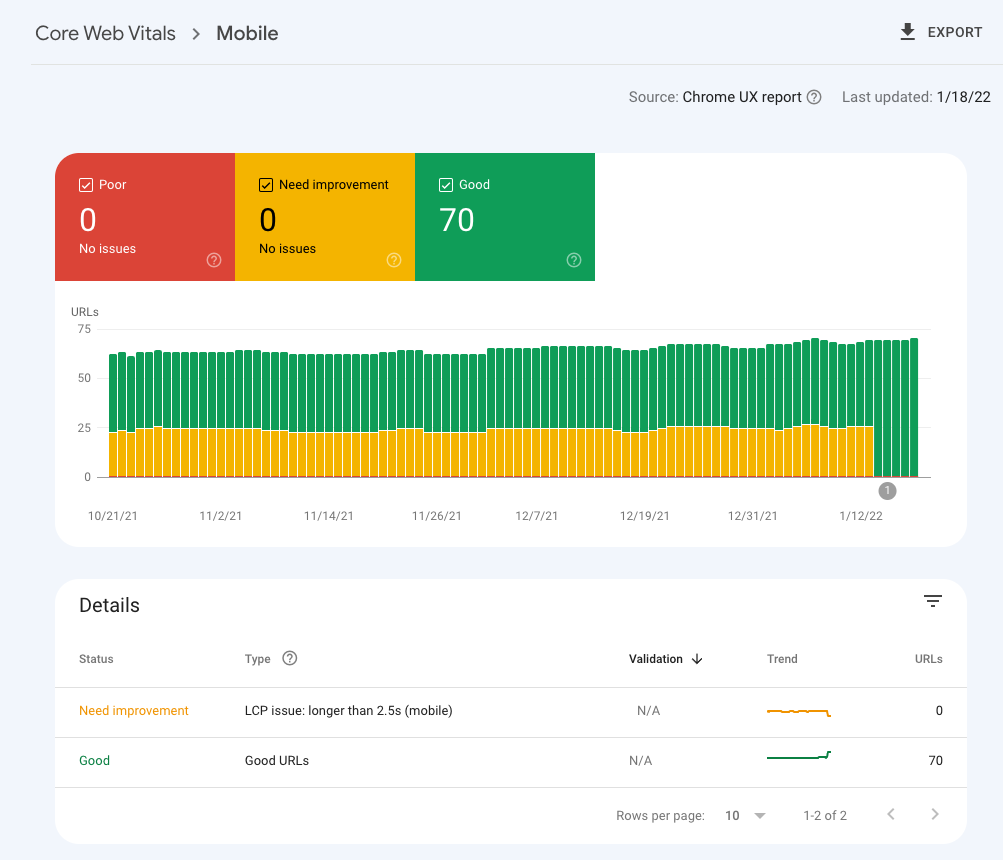Click the 12/31/21 date axis label
This screenshot has height=860, width=1003.
[753, 516]
